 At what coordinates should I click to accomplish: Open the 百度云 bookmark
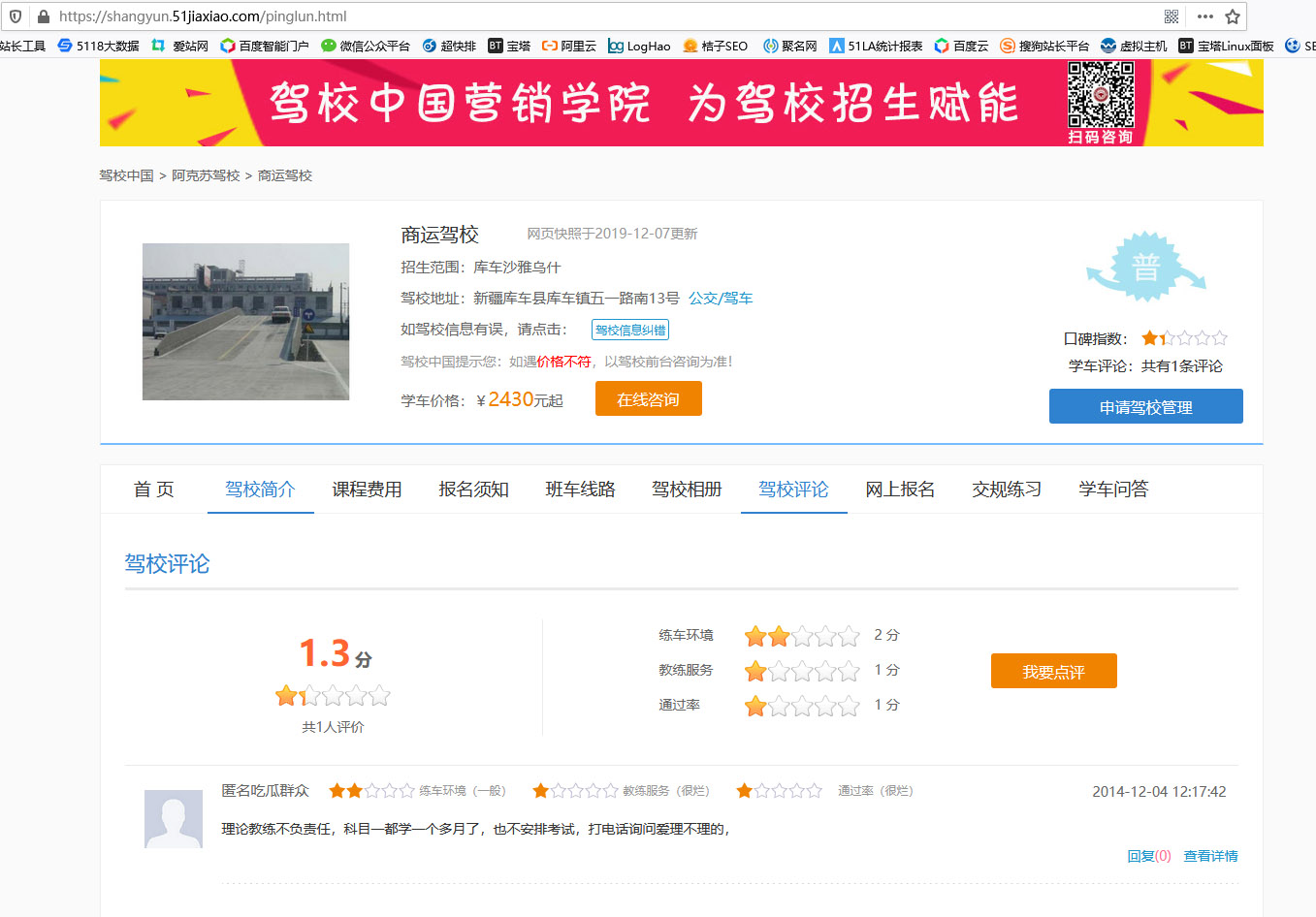click(961, 46)
